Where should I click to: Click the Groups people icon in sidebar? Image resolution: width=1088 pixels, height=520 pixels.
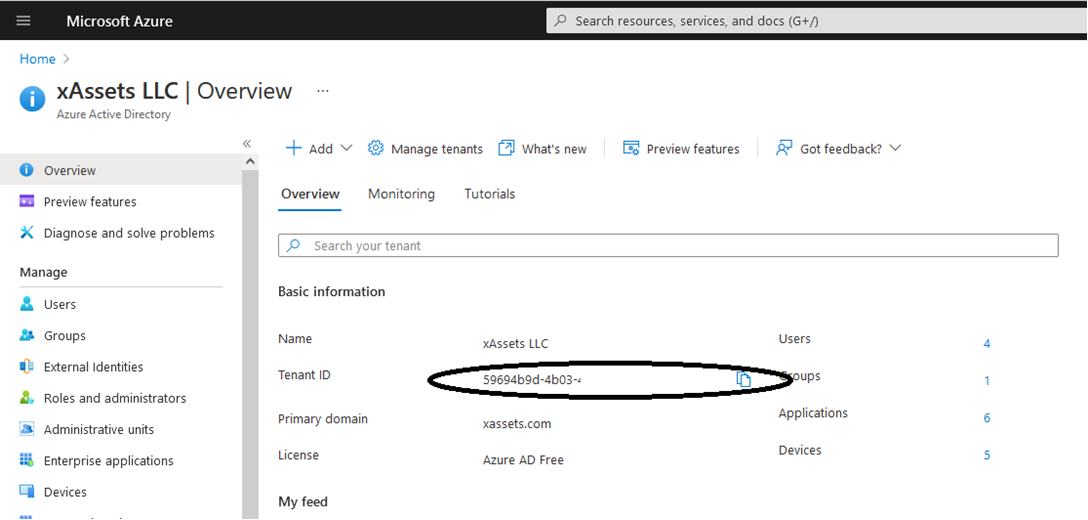[x=26, y=335]
